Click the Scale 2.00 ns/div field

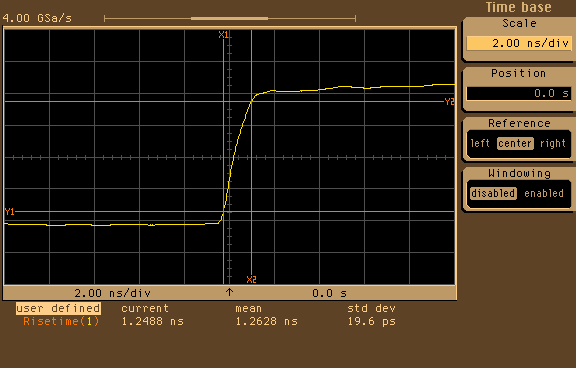(519, 43)
